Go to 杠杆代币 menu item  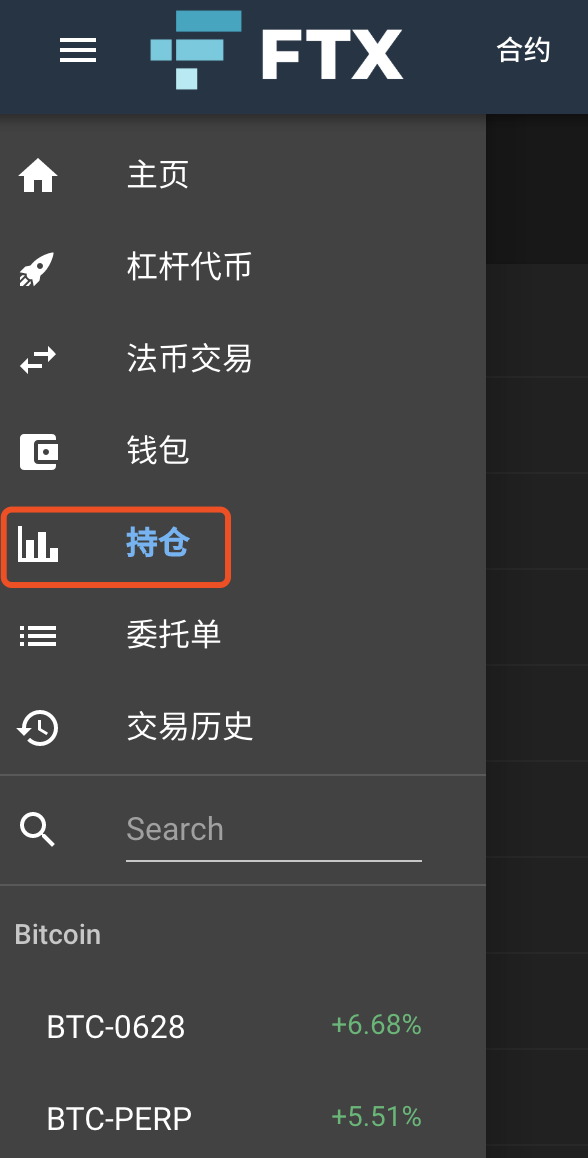click(x=189, y=267)
